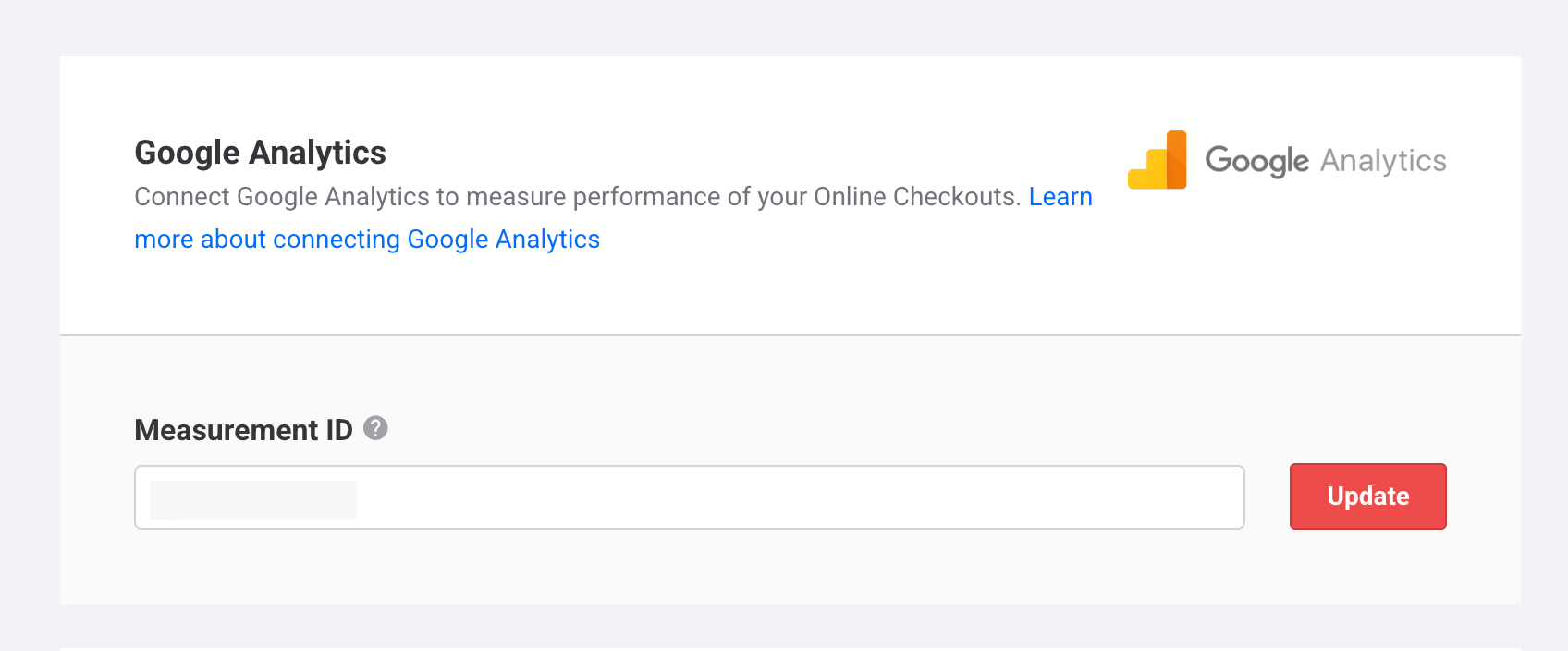Screen dimensions: 1568x651
Task: Click the light gray "Analytics" wordmark text
Action: [1383, 161]
